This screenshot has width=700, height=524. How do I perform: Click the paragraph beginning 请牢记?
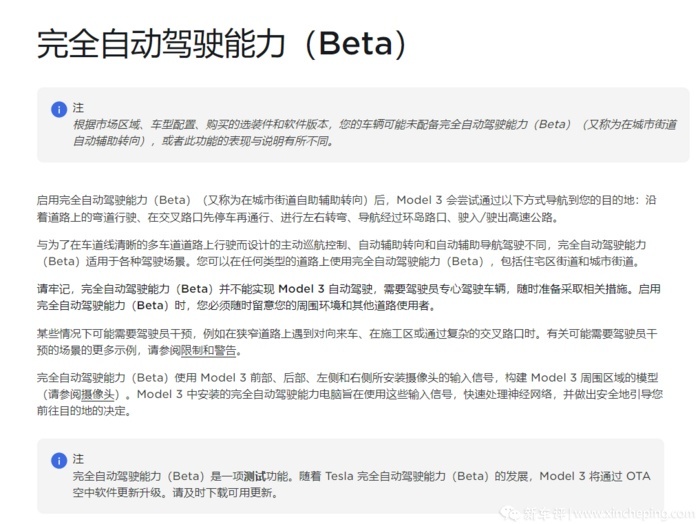pyautogui.click(x=348, y=297)
